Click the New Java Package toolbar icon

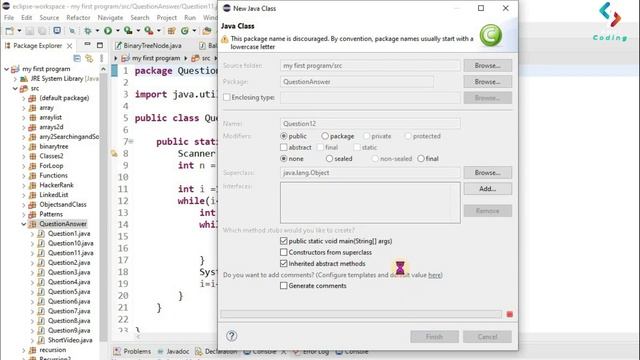pyautogui.click(x=171, y=31)
